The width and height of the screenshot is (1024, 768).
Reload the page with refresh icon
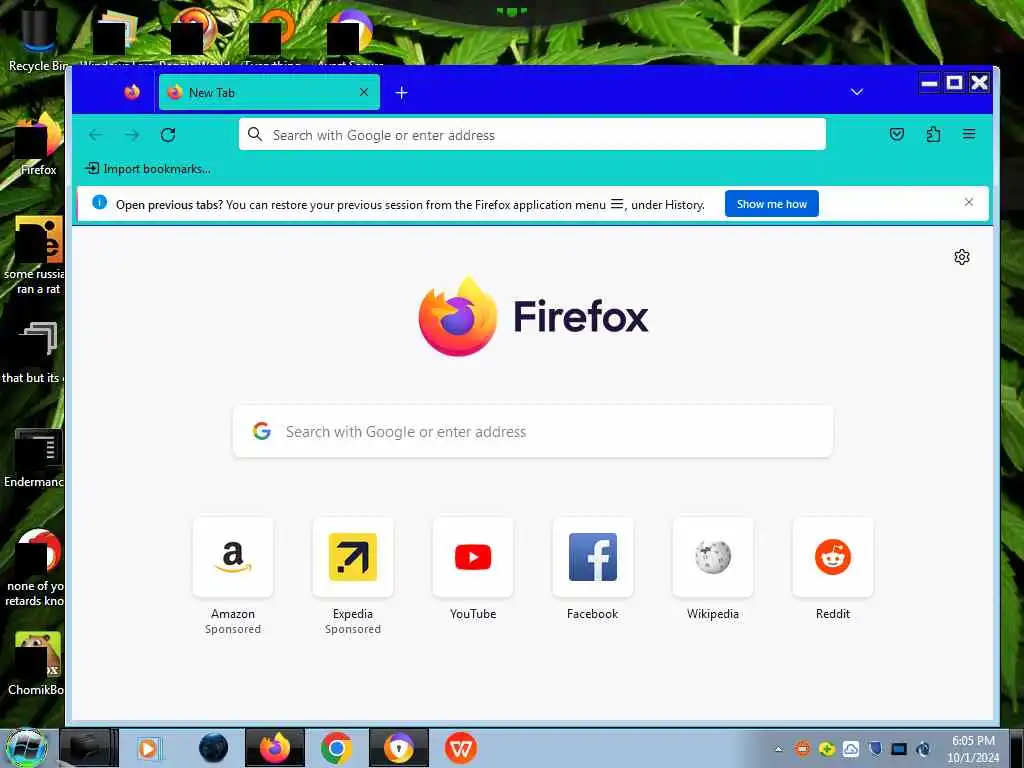pyautogui.click(x=168, y=135)
